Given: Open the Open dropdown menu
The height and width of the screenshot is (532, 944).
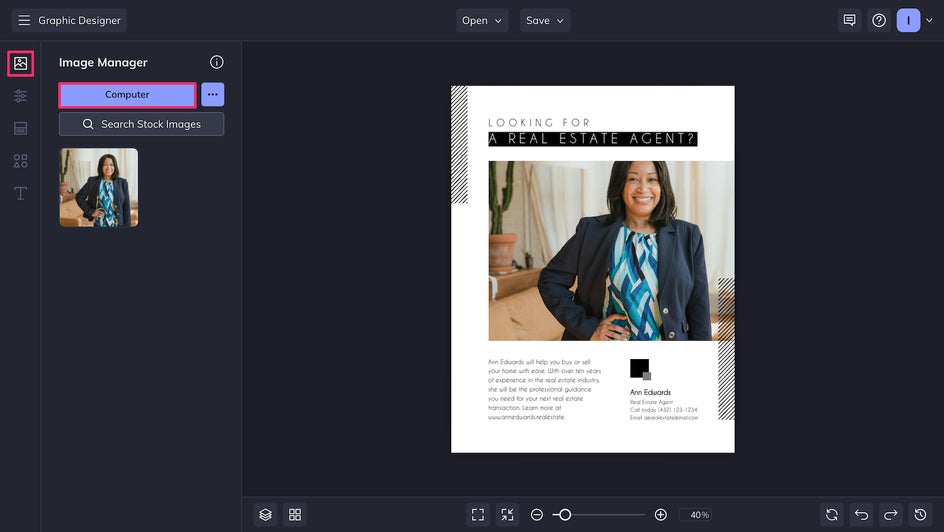Looking at the screenshot, I should point(482,20).
